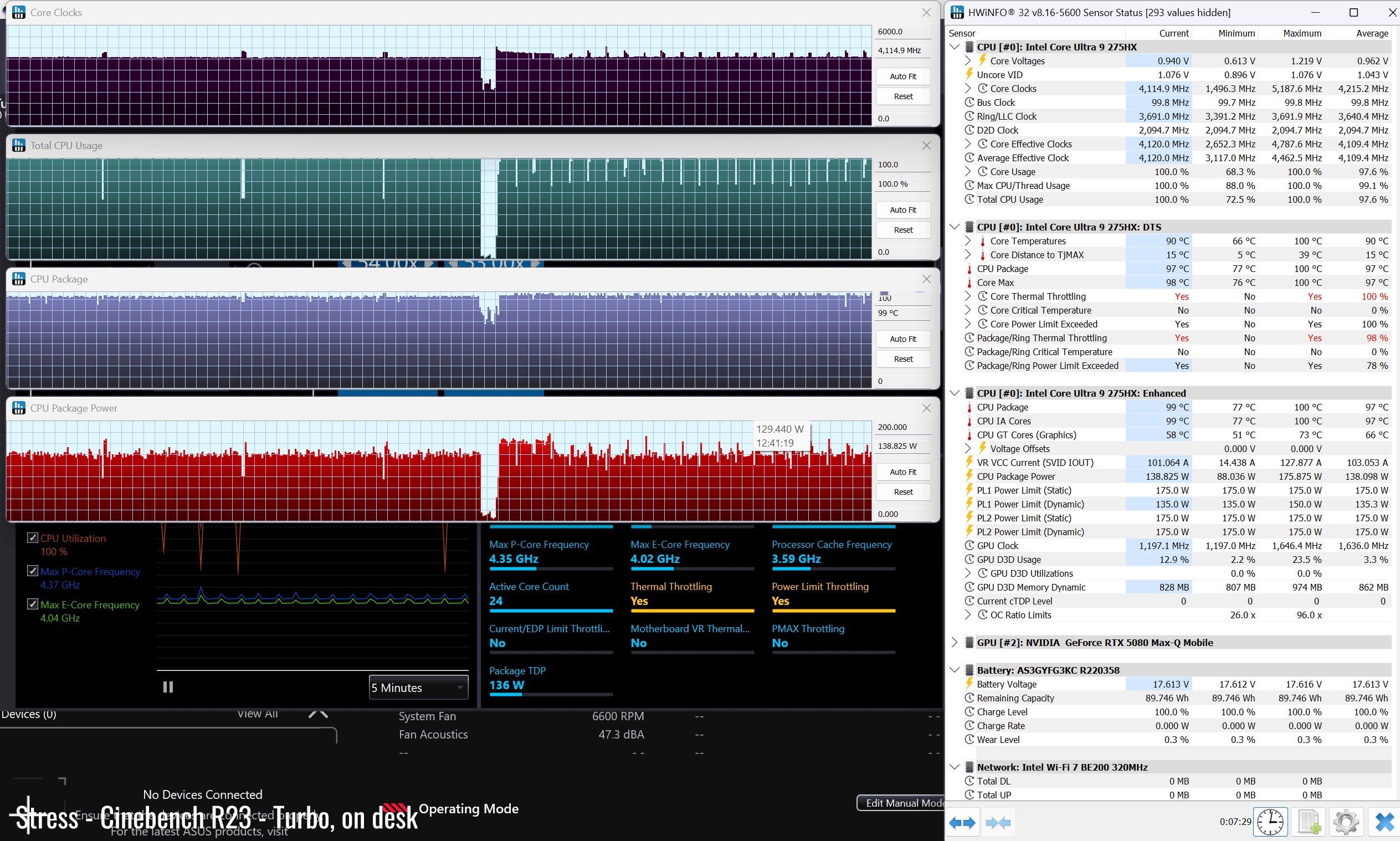Click the 0.000 min value field in Package Power
Screen dimensions: 1400x841
point(903,514)
